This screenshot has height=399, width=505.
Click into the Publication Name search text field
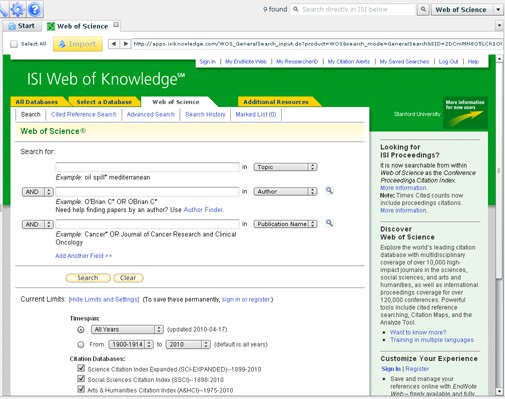coord(147,224)
